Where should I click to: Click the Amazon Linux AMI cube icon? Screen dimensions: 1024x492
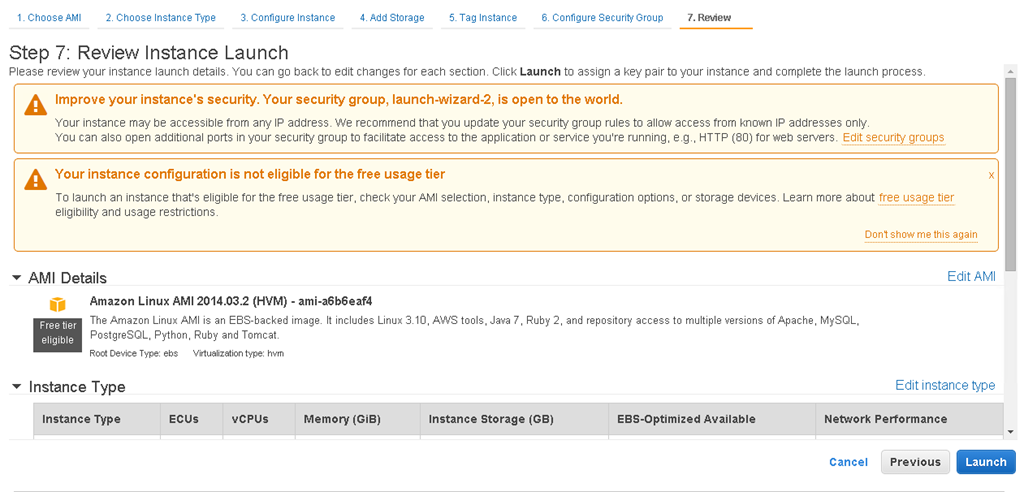[x=58, y=304]
